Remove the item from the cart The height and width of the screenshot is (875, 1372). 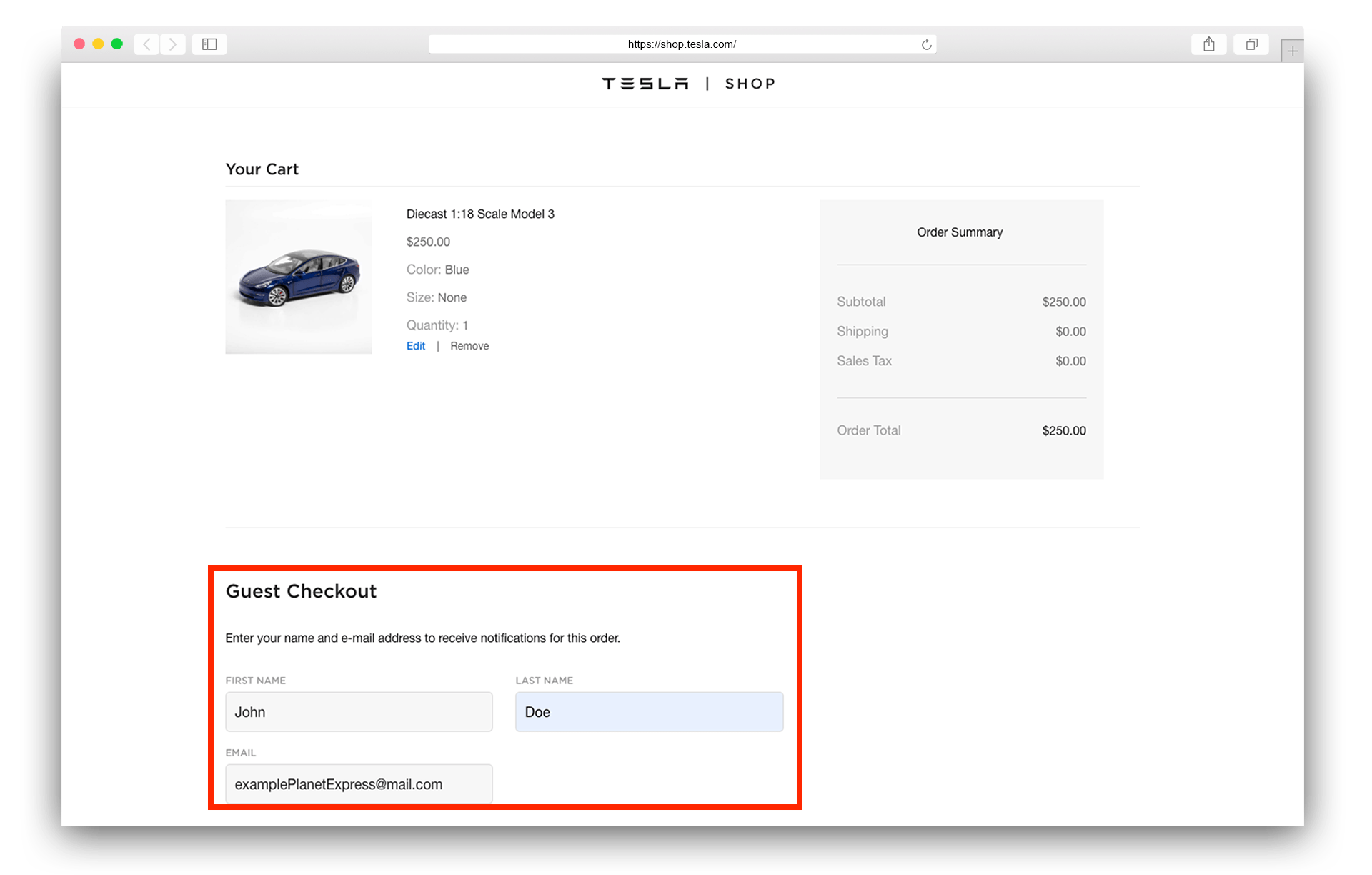click(469, 345)
